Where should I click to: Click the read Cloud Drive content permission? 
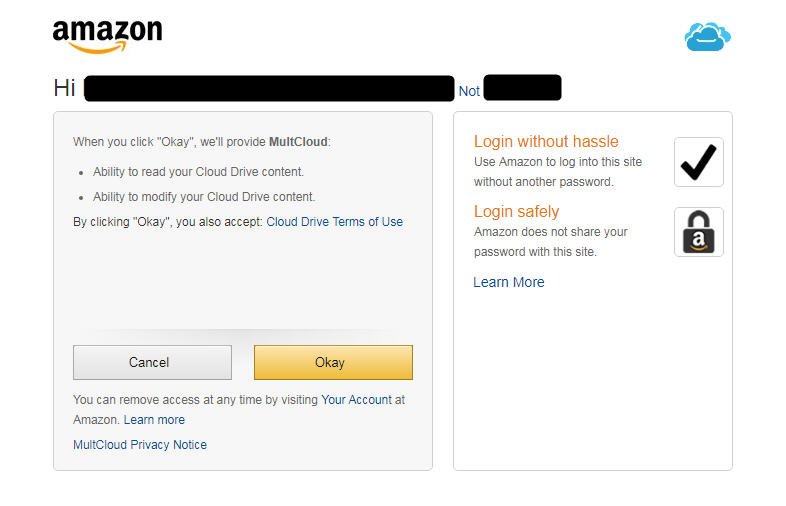tap(198, 172)
